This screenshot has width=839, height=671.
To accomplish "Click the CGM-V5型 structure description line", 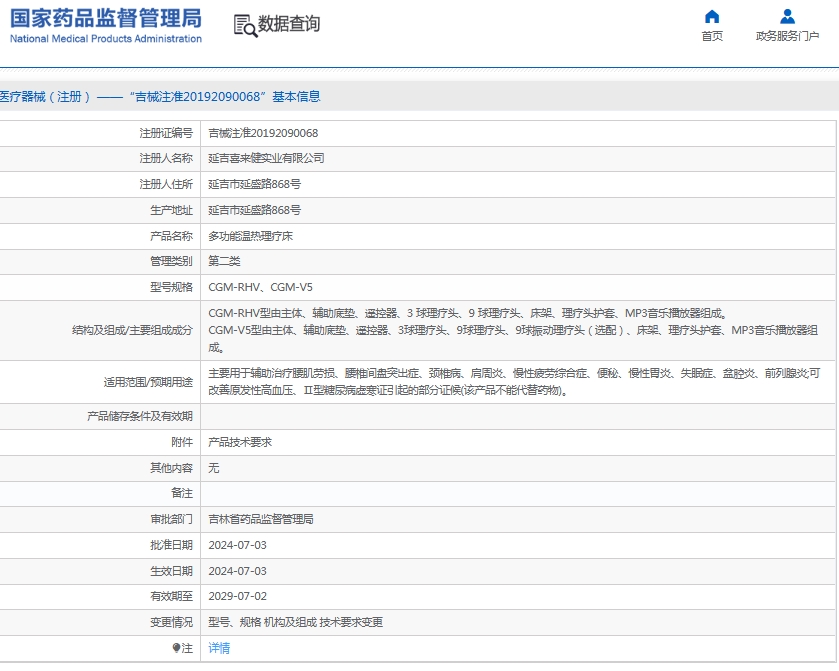I will [513, 339].
